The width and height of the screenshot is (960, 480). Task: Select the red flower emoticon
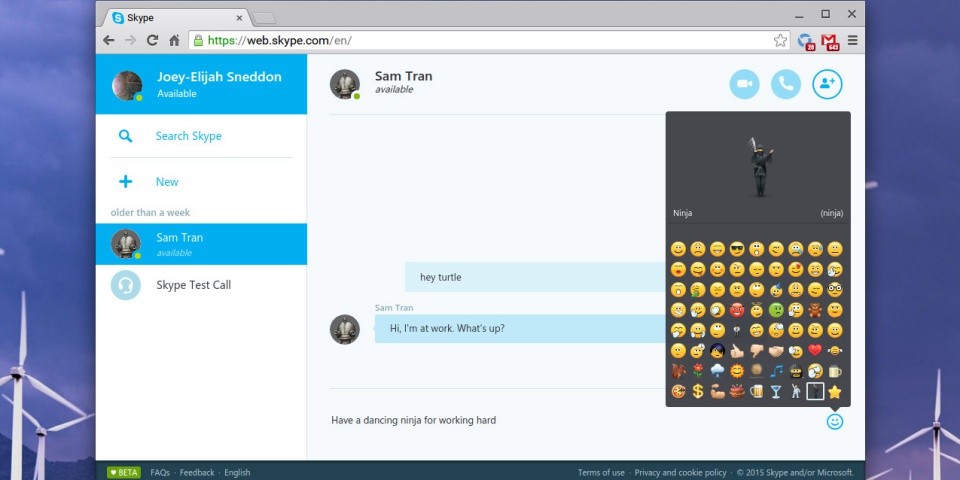click(697, 371)
